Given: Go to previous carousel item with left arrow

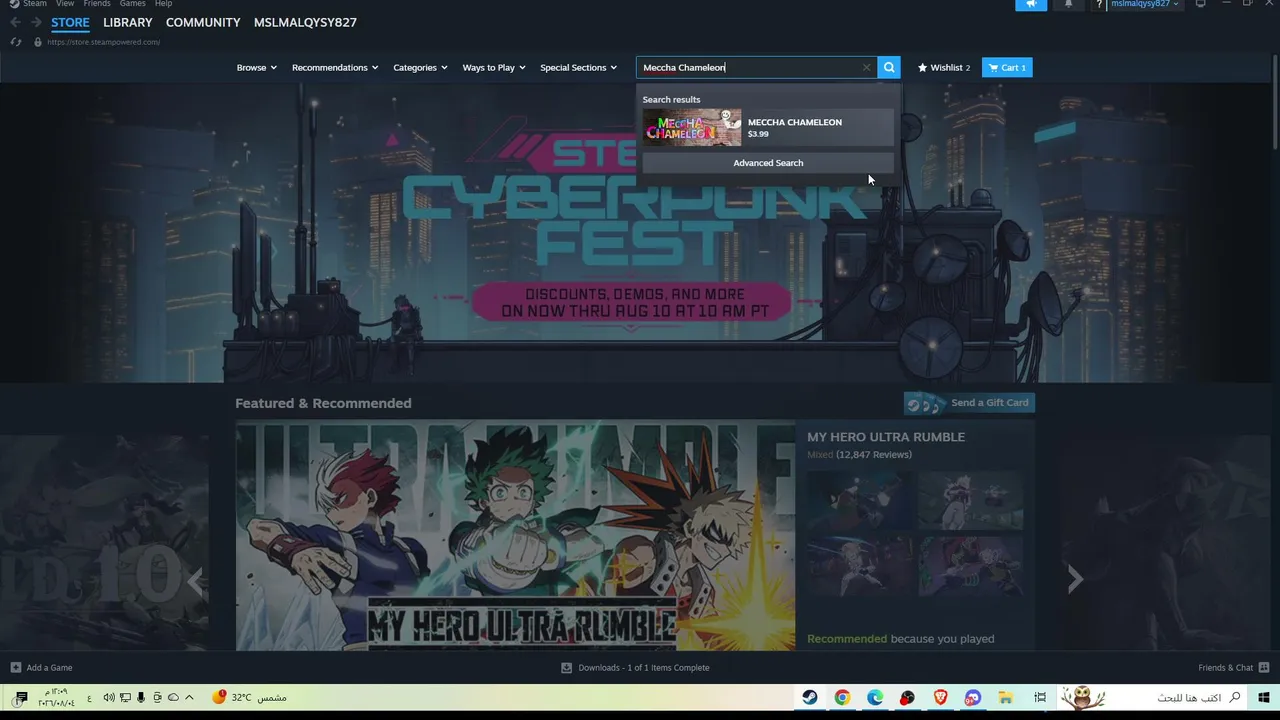Looking at the screenshot, I should tap(195, 579).
